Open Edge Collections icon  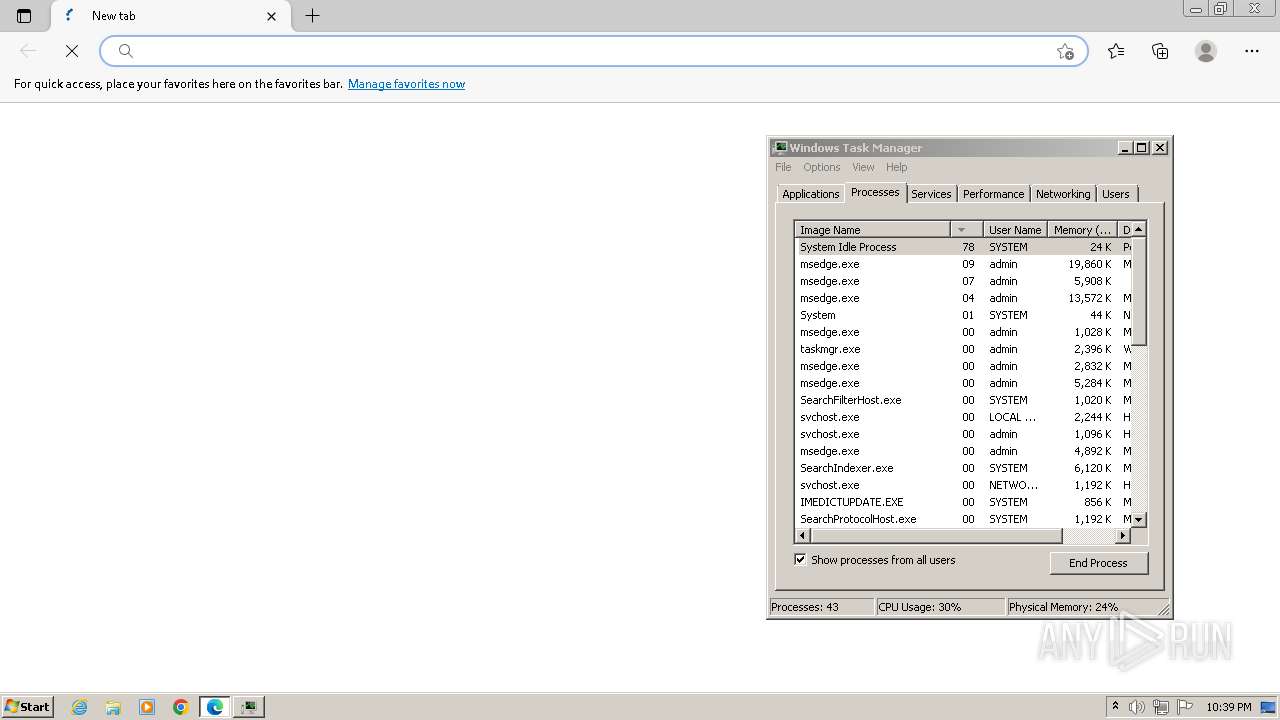[1160, 51]
